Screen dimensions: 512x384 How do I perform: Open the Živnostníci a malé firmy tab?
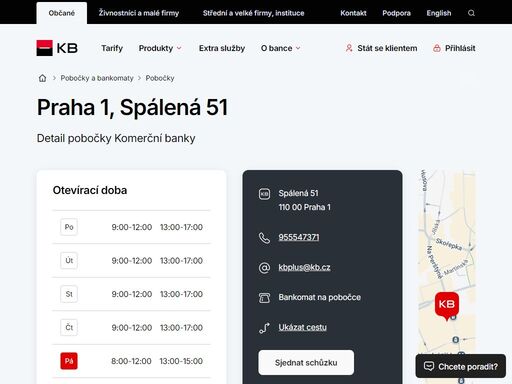click(x=139, y=13)
